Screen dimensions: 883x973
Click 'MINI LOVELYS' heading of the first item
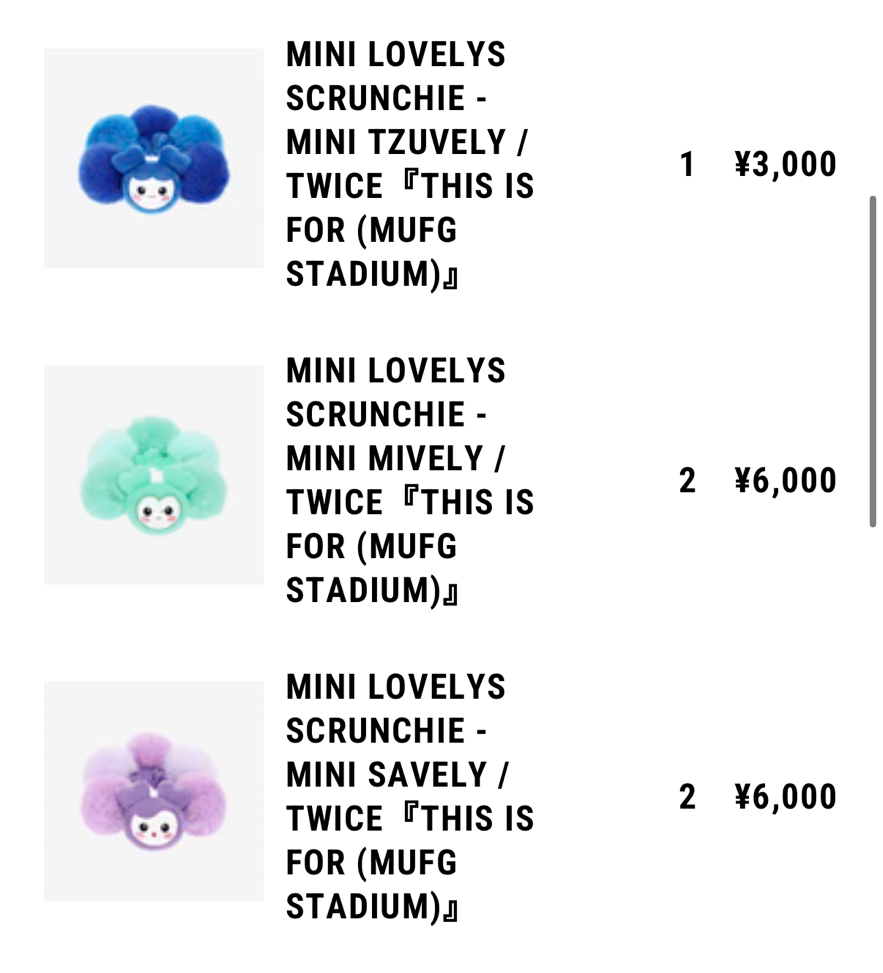[395, 55]
